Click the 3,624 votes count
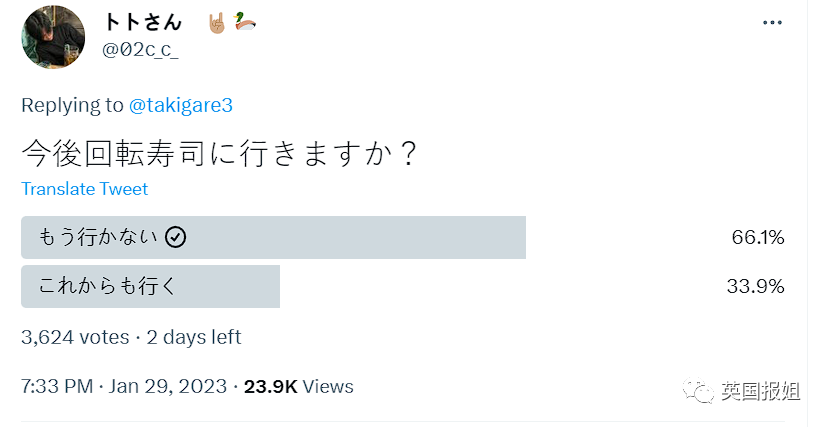Screen dimensions: 827x427 pos(75,337)
